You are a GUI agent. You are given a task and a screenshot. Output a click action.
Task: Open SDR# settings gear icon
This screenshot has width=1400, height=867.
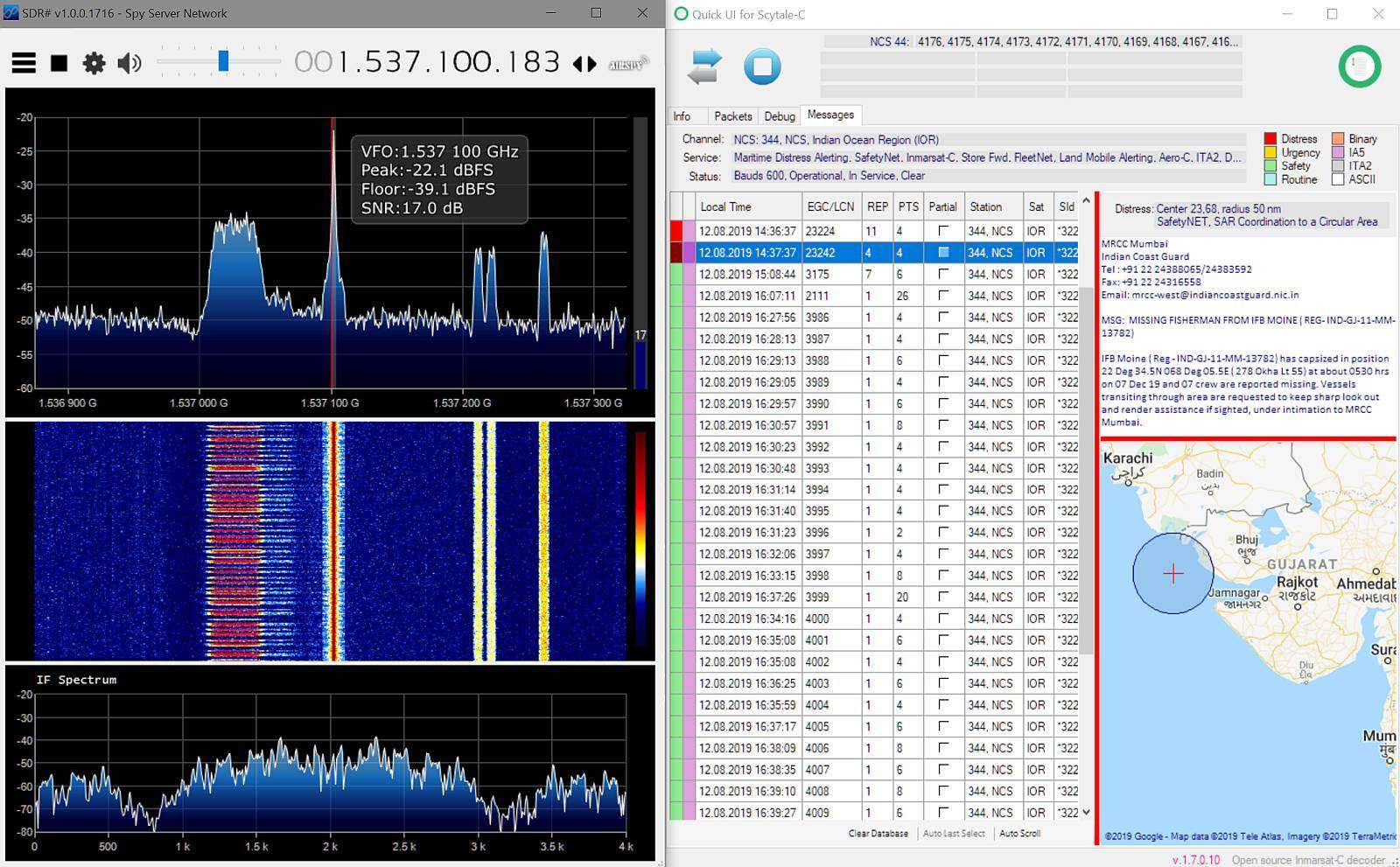tap(94, 63)
